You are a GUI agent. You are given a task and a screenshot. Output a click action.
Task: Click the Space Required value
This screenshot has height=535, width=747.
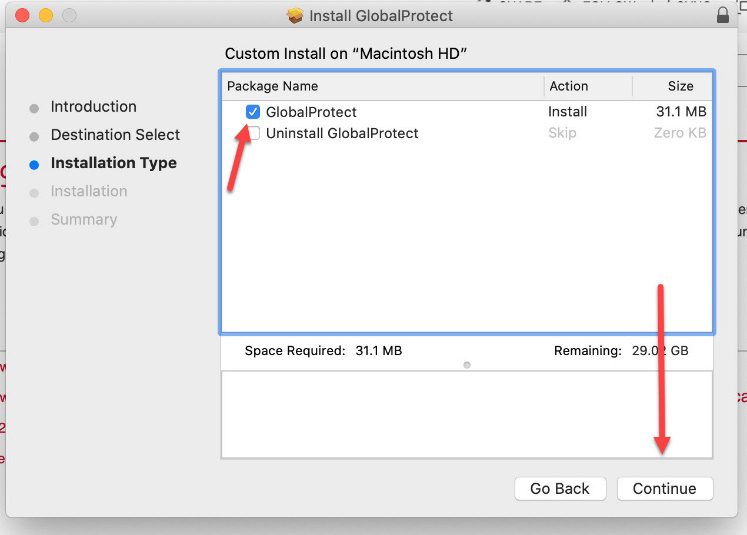point(379,351)
